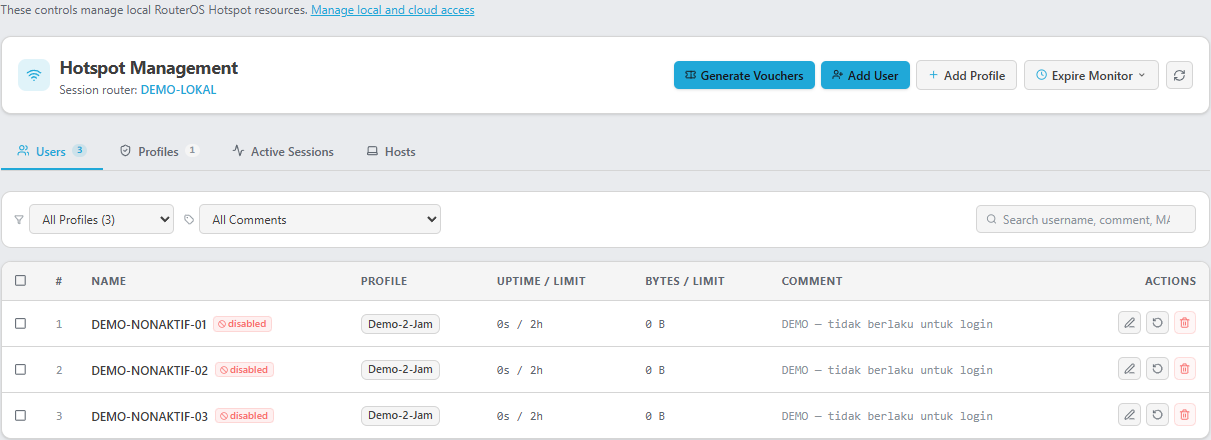Click the Add Profile button
The image size is (1211, 440).
point(967,75)
